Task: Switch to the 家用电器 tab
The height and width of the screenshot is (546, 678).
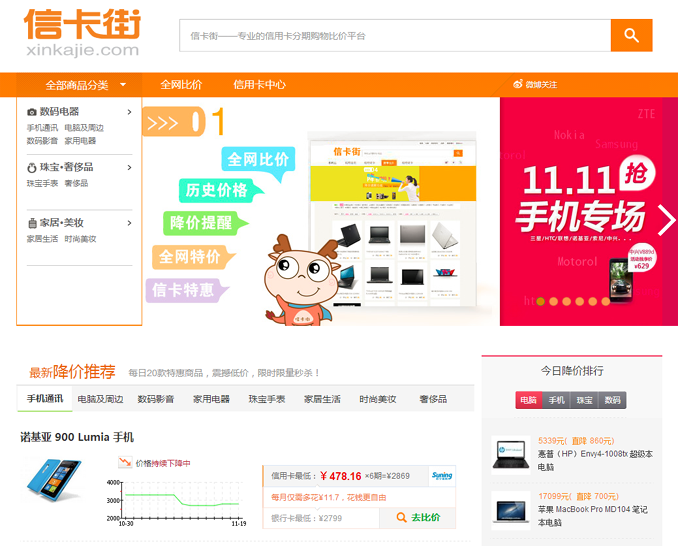Action: tap(211, 399)
